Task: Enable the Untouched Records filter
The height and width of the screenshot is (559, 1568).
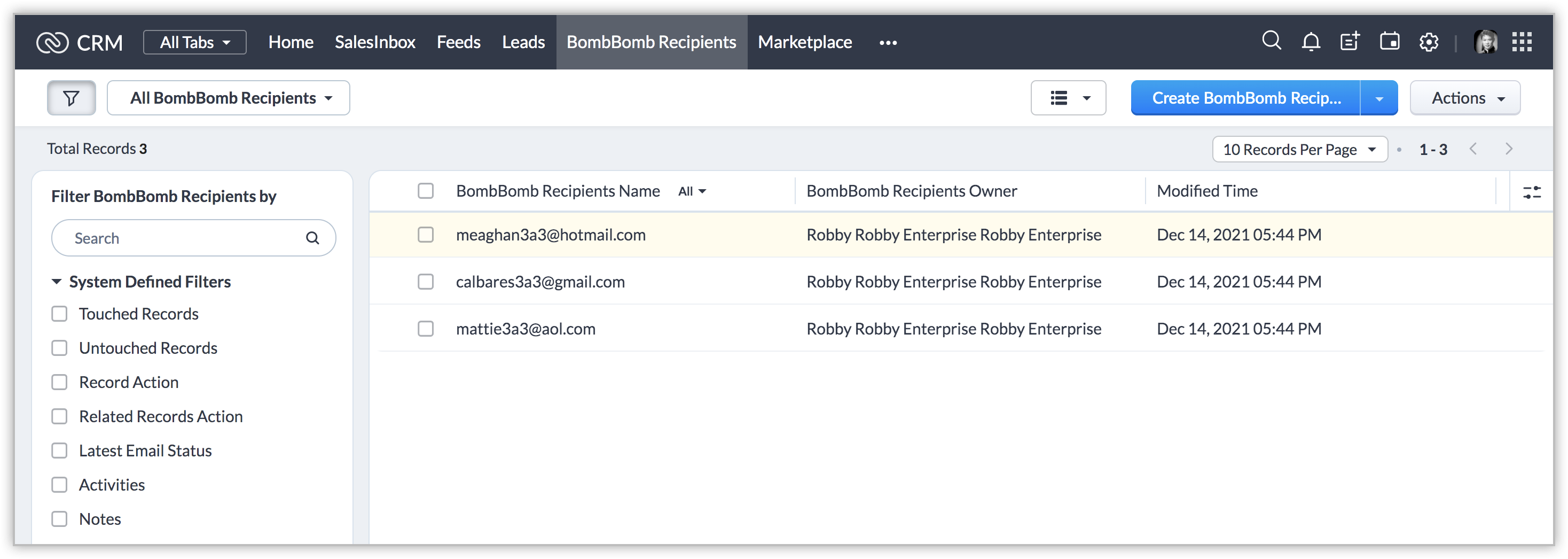Action: coord(59,348)
